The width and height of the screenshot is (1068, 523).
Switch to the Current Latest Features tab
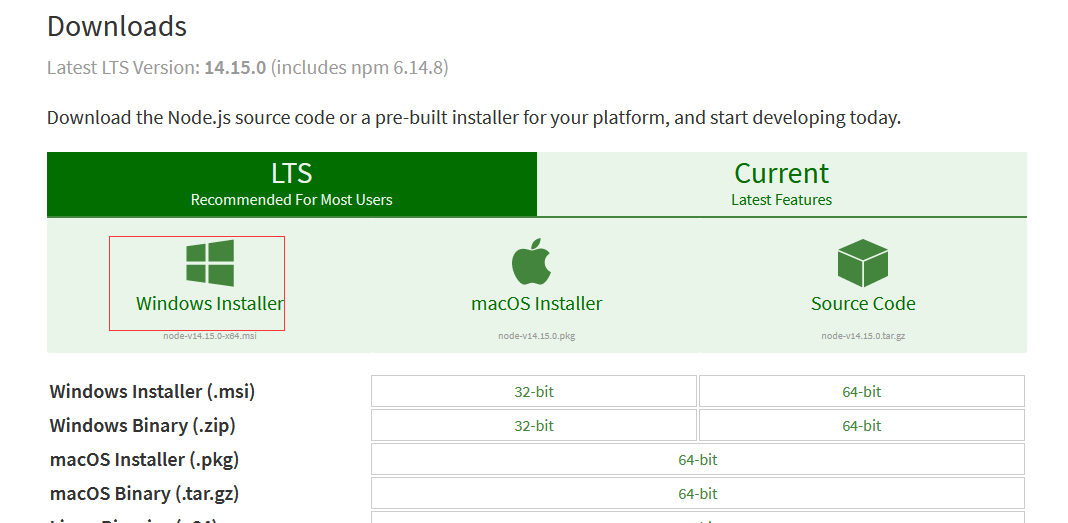[x=781, y=184]
